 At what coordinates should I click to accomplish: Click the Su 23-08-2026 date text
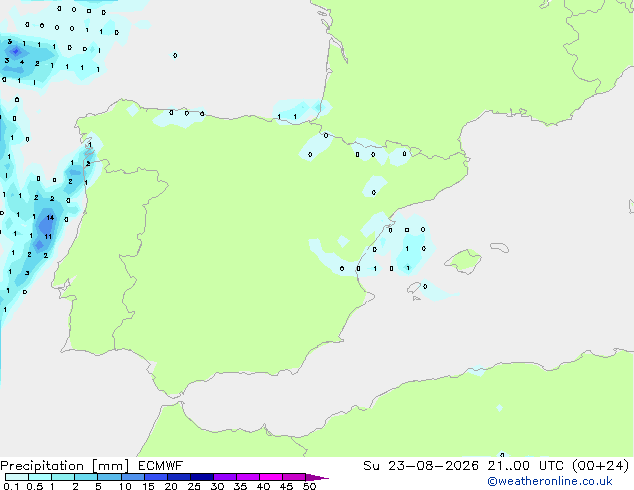point(421,466)
